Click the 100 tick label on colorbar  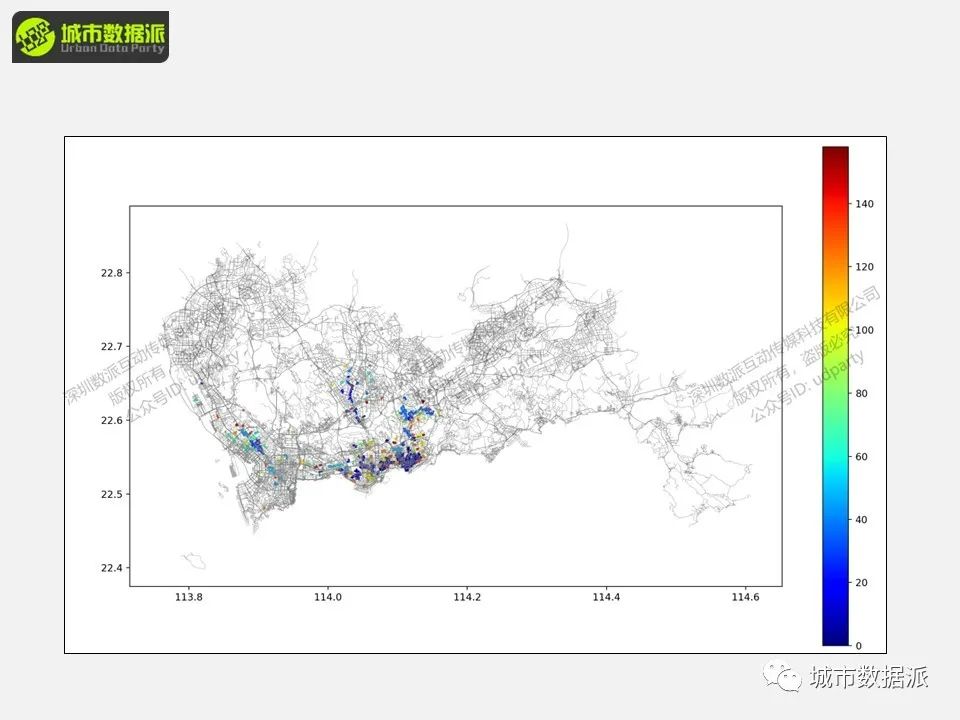864,330
